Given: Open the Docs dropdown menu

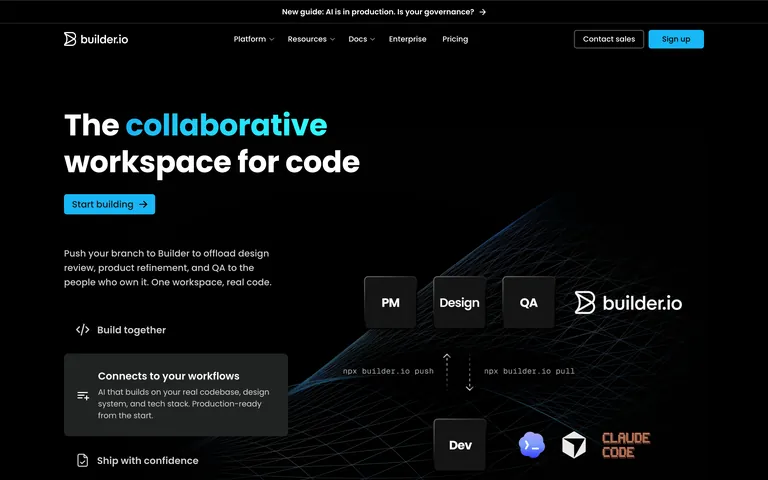Looking at the screenshot, I should click(361, 39).
